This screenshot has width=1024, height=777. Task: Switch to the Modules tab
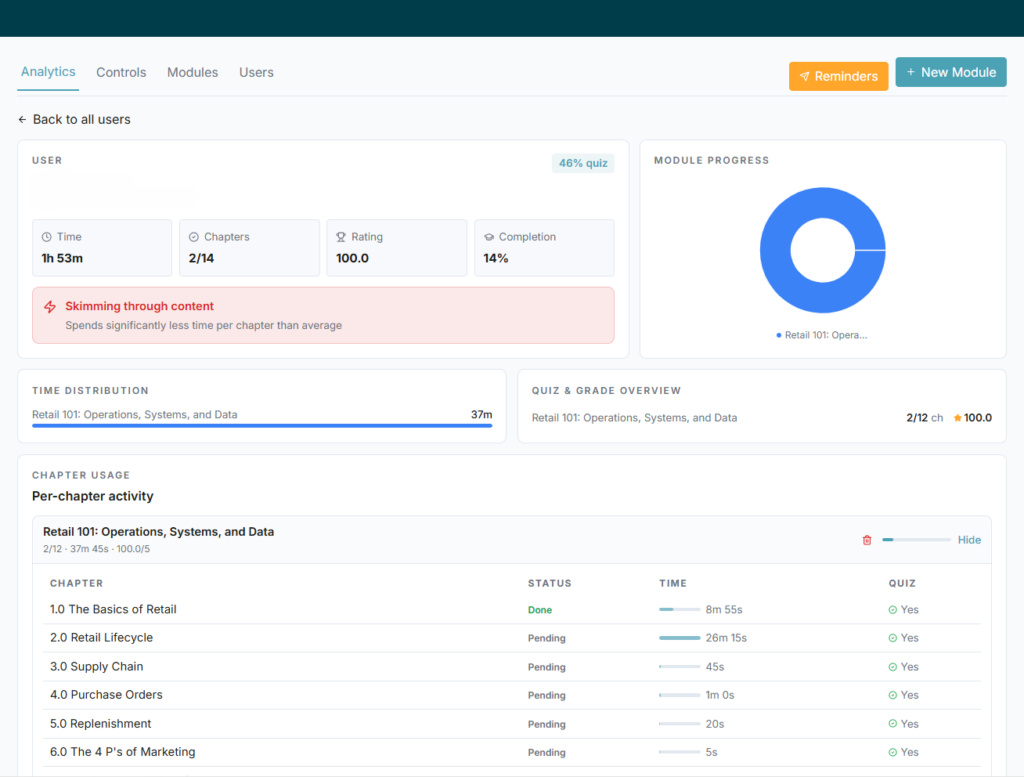(x=193, y=72)
